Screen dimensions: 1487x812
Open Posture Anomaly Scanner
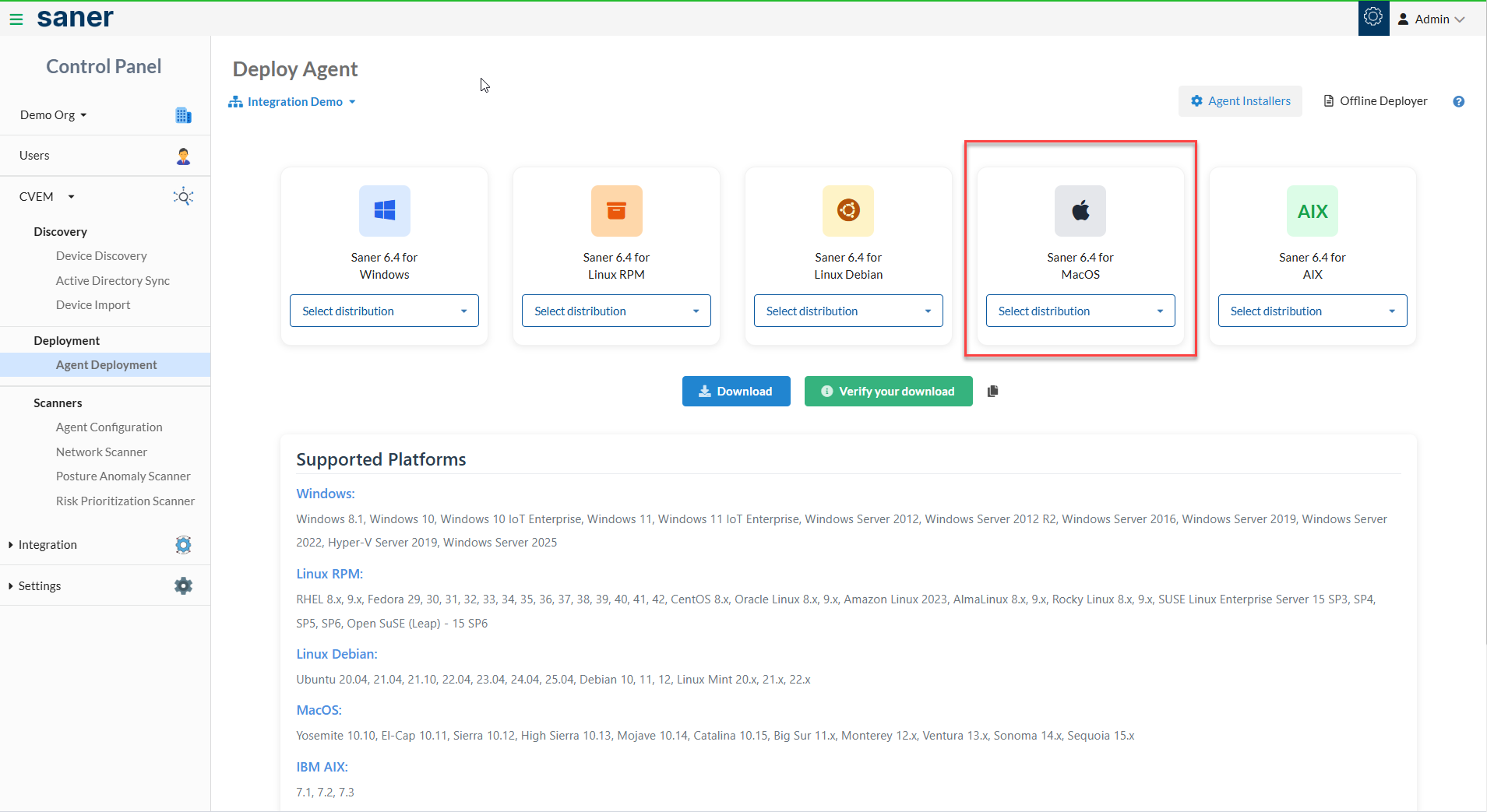click(123, 476)
